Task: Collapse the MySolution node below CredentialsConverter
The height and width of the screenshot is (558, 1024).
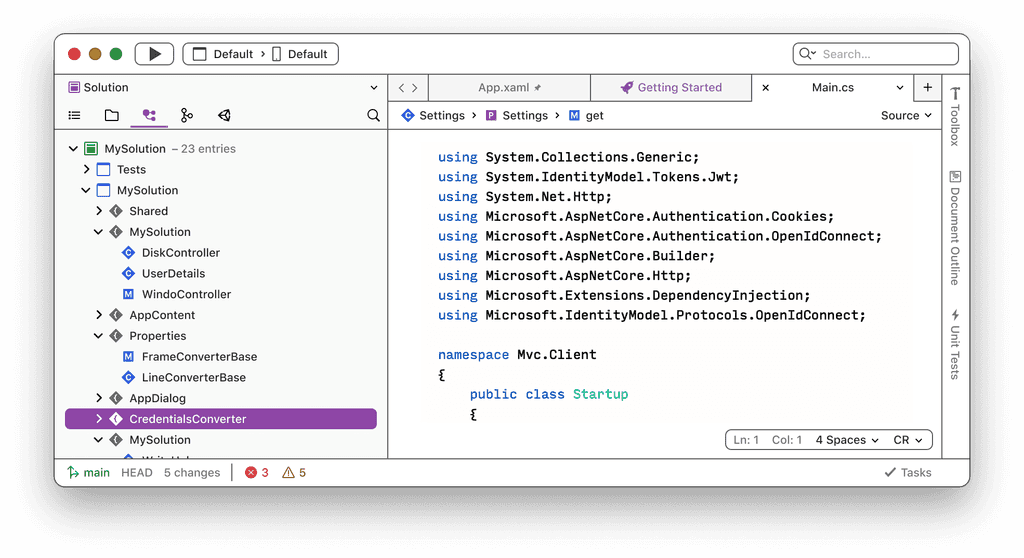Action: (x=98, y=440)
